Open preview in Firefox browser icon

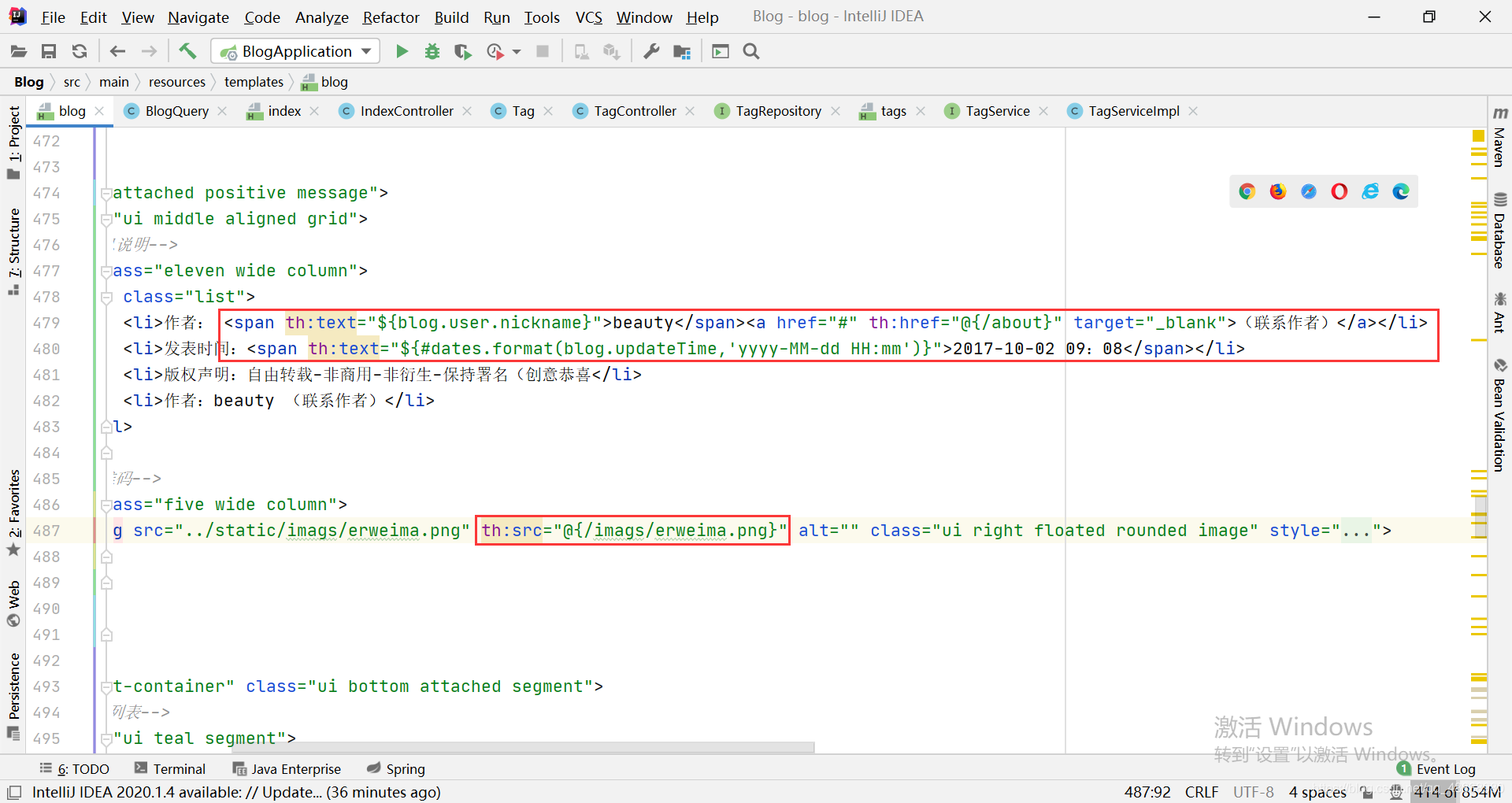coord(1277,191)
